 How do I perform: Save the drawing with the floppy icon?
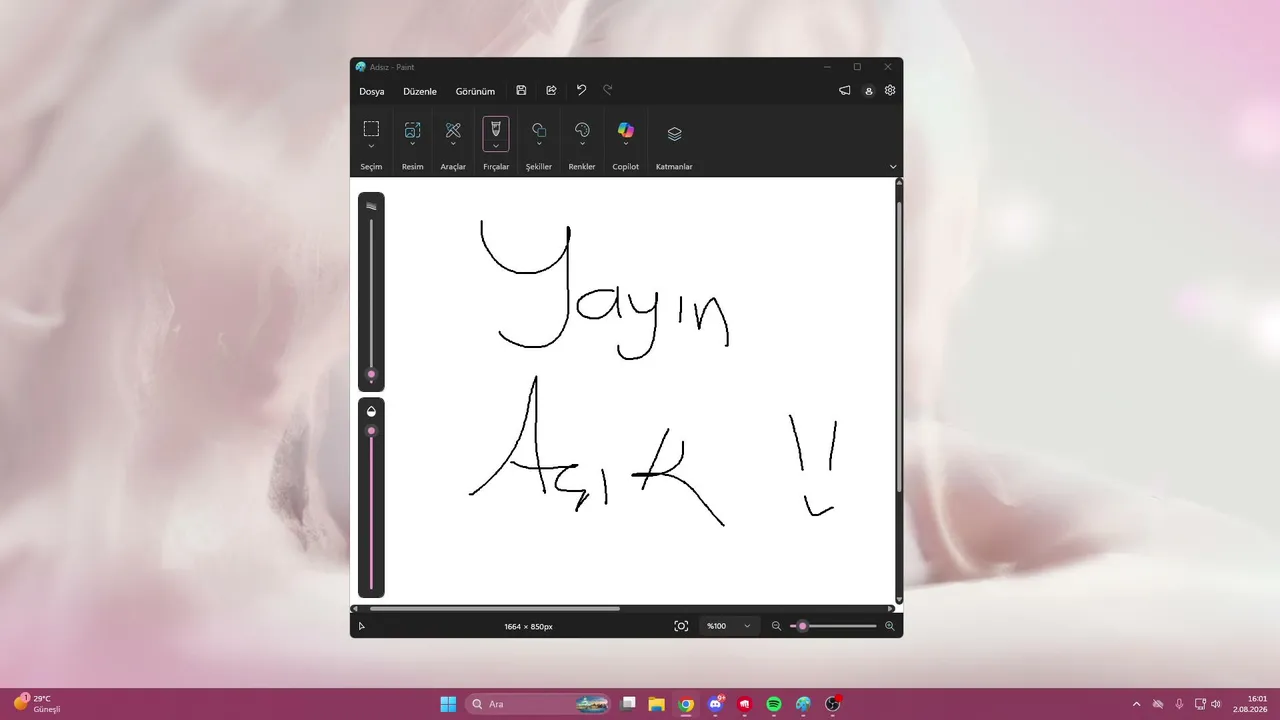coord(521,90)
